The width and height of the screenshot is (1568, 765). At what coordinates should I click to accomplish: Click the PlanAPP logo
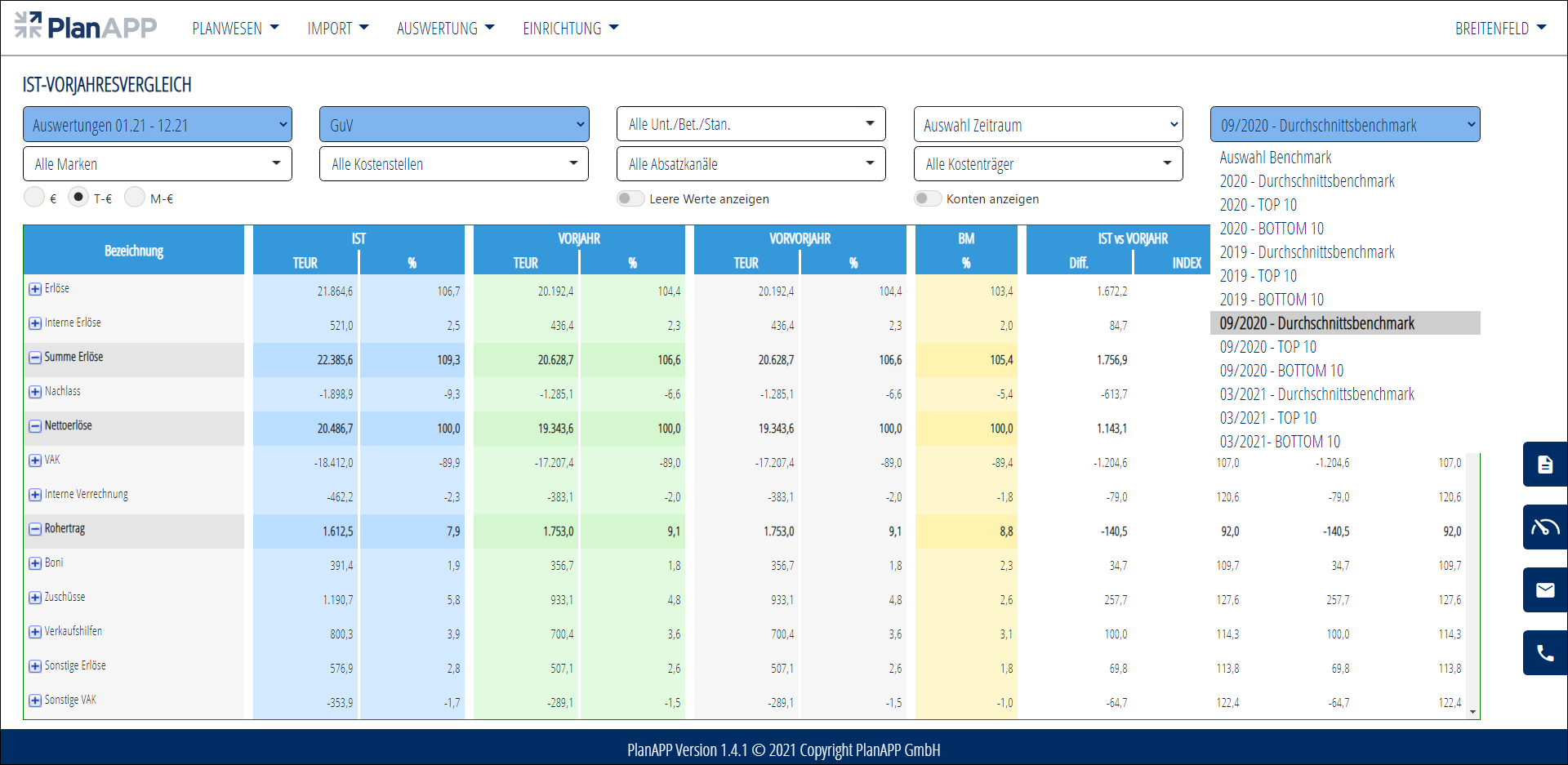click(x=86, y=27)
